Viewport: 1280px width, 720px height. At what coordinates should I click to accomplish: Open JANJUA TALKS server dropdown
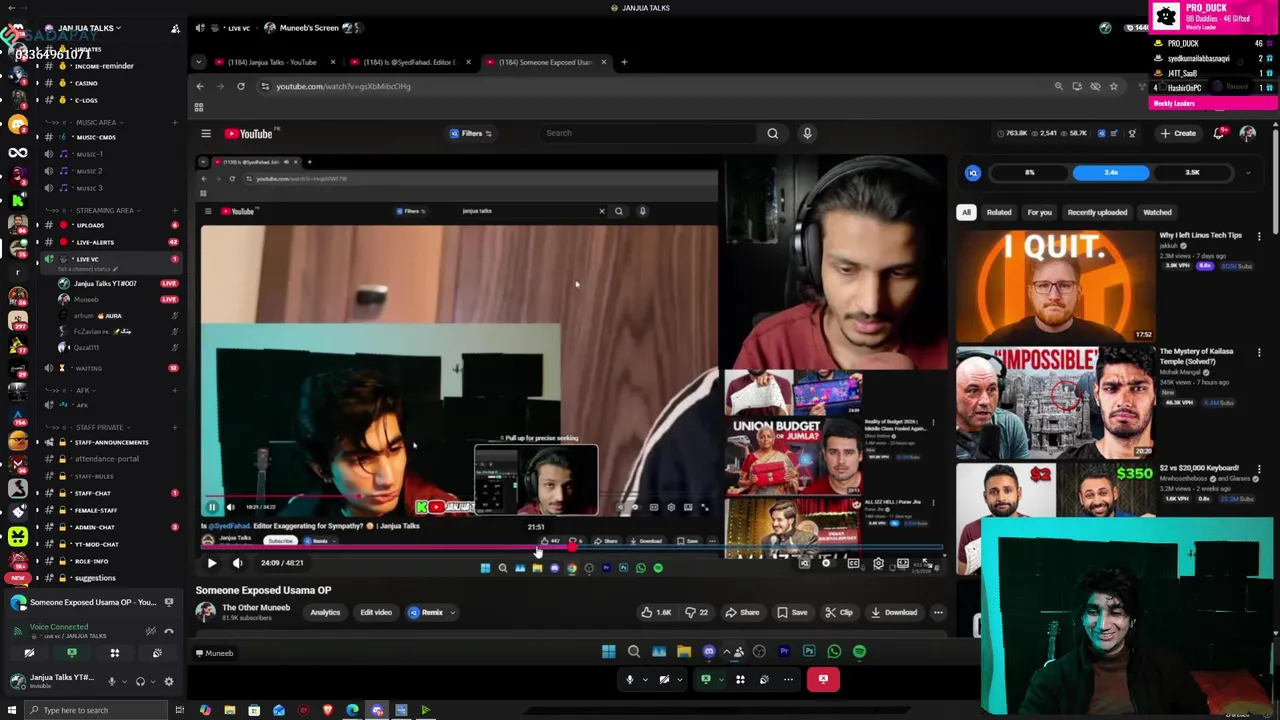84,28
